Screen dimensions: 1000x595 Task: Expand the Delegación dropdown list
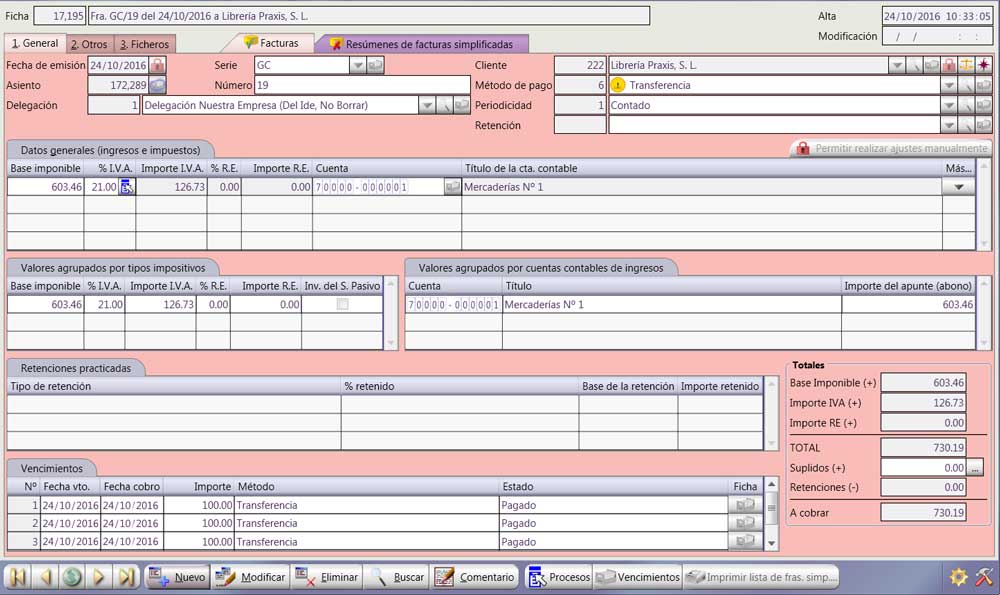pos(426,105)
